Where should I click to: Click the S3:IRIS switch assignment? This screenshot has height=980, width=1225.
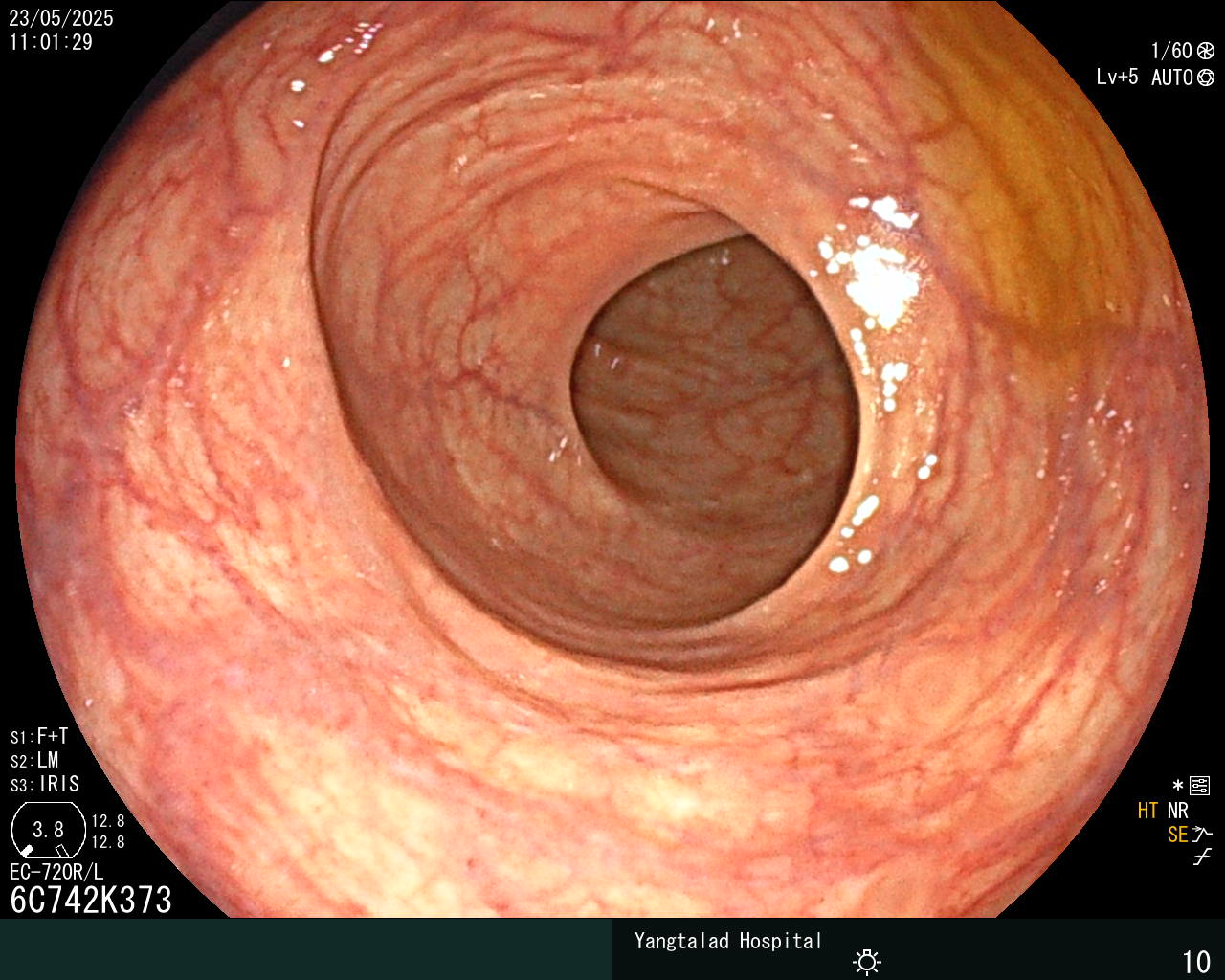click(x=45, y=784)
